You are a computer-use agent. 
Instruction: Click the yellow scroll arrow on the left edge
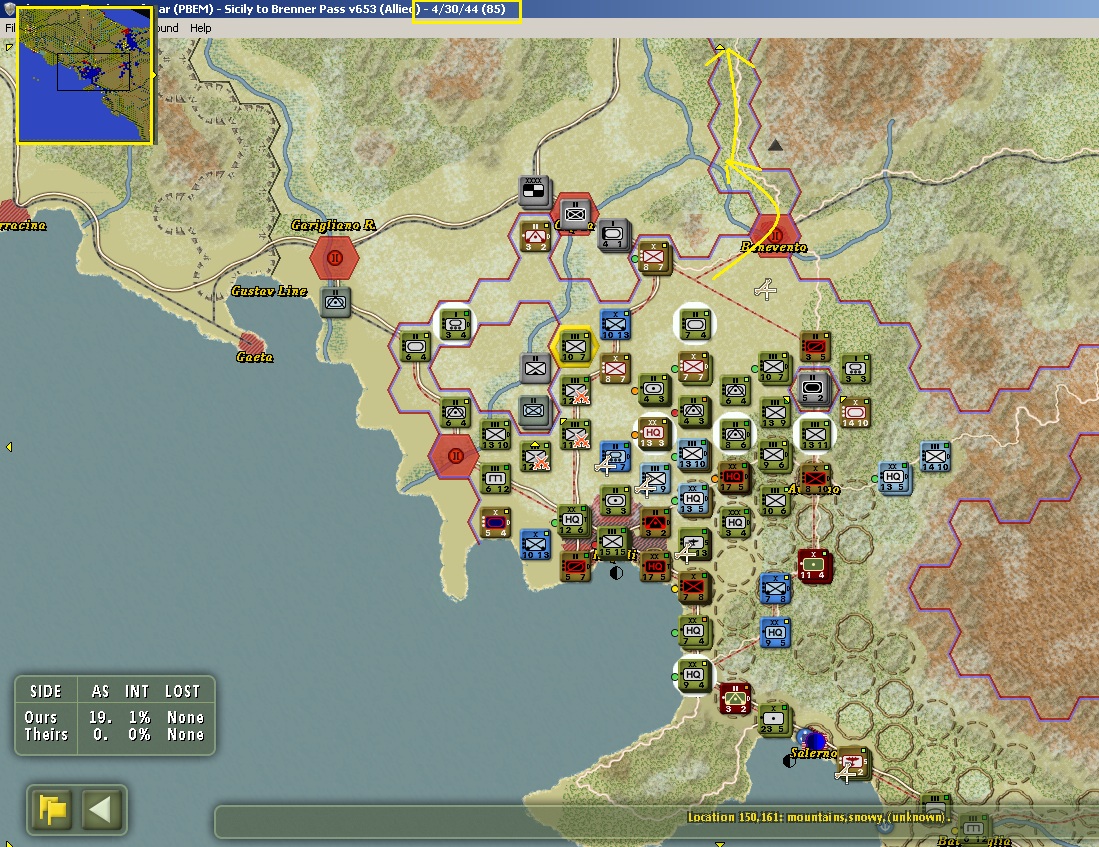click(x=9, y=447)
